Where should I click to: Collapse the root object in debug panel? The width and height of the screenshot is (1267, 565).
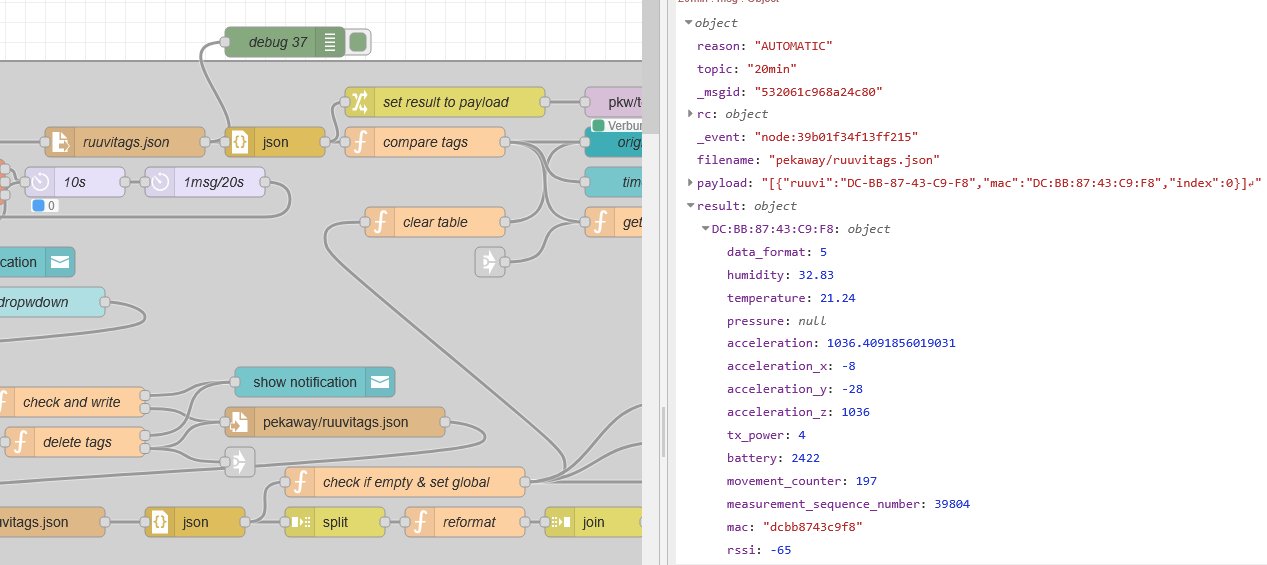pos(689,23)
